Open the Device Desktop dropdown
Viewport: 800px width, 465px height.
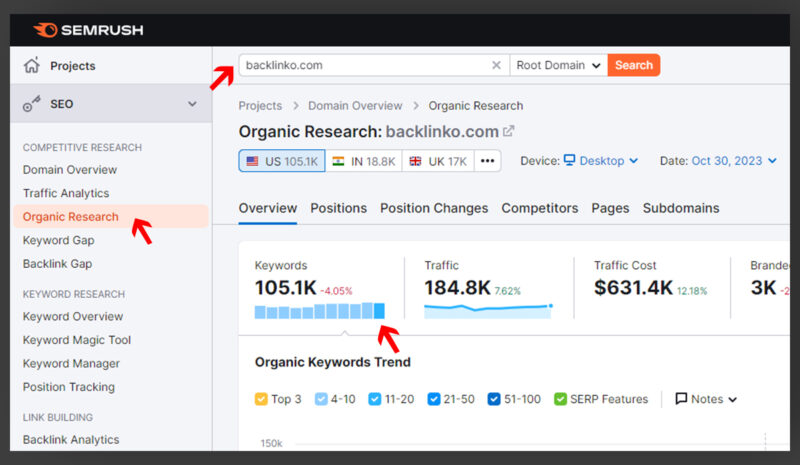point(601,161)
